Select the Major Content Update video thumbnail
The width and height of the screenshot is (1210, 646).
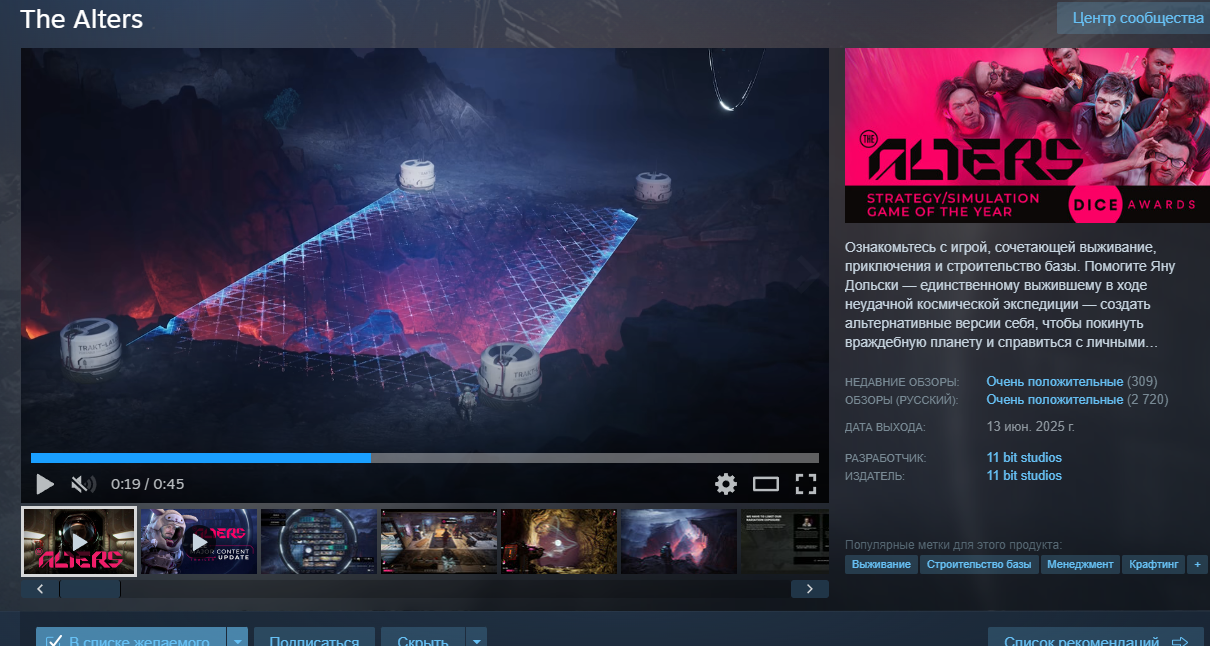click(199, 541)
